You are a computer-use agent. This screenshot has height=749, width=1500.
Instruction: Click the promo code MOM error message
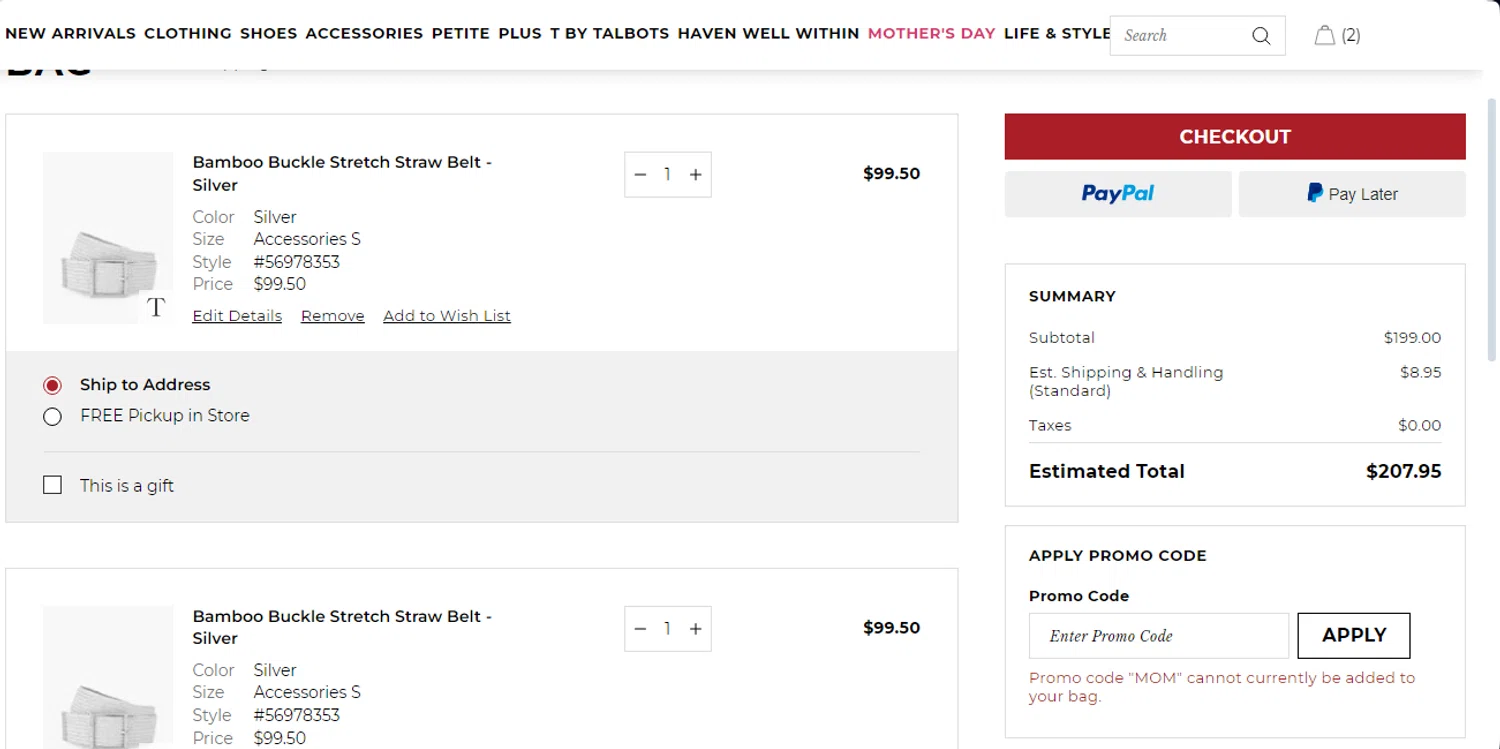tap(1222, 687)
